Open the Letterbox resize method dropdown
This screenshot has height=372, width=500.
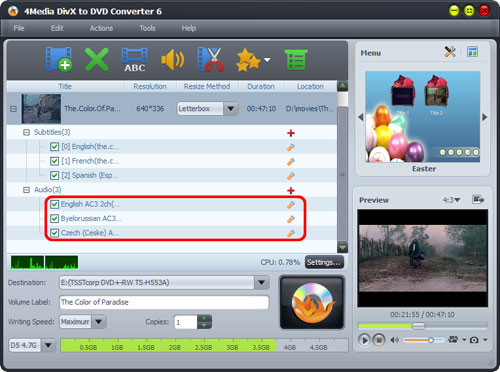coord(231,109)
